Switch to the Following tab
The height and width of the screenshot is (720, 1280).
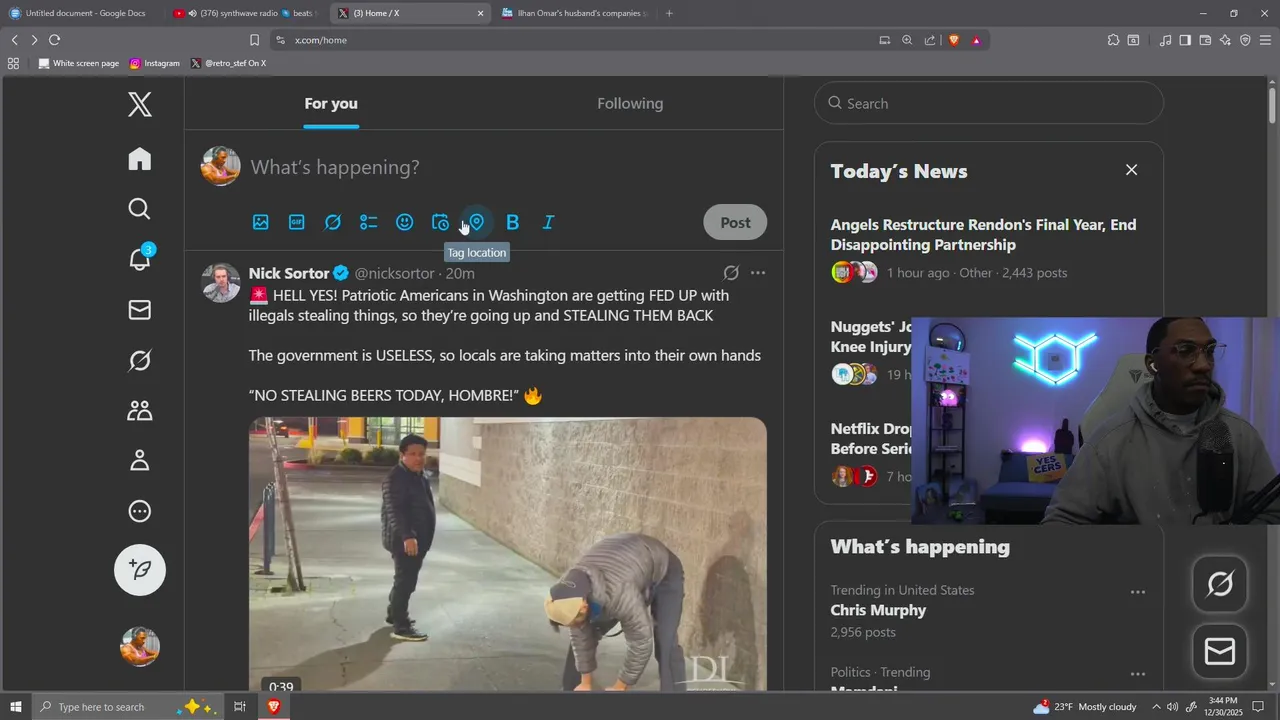(x=630, y=104)
